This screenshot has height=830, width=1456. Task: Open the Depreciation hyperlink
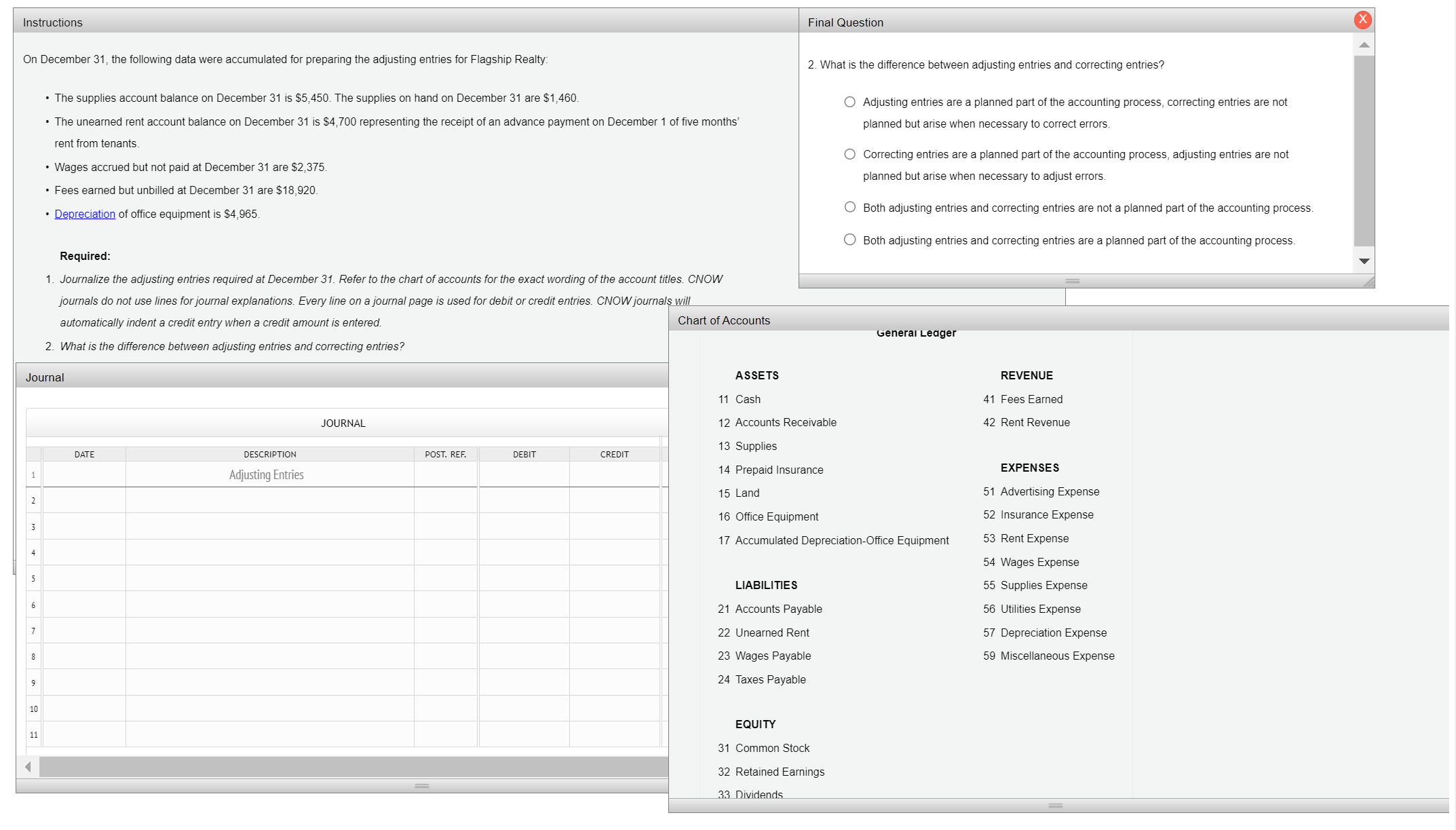85,214
